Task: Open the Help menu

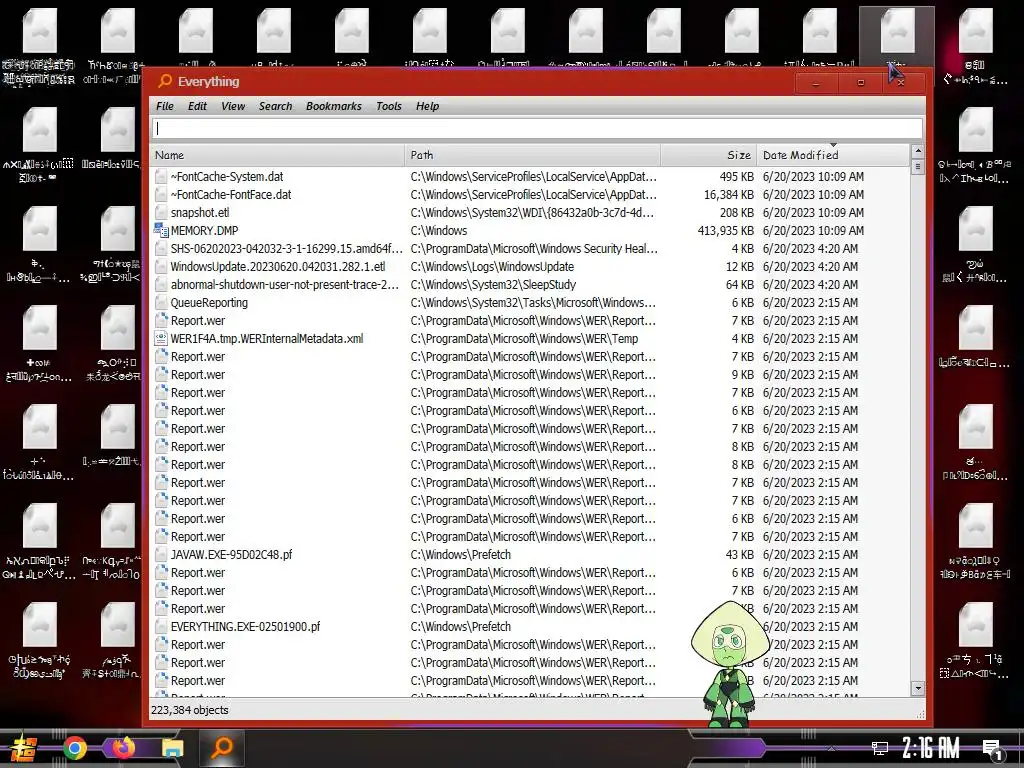Action: (x=427, y=106)
